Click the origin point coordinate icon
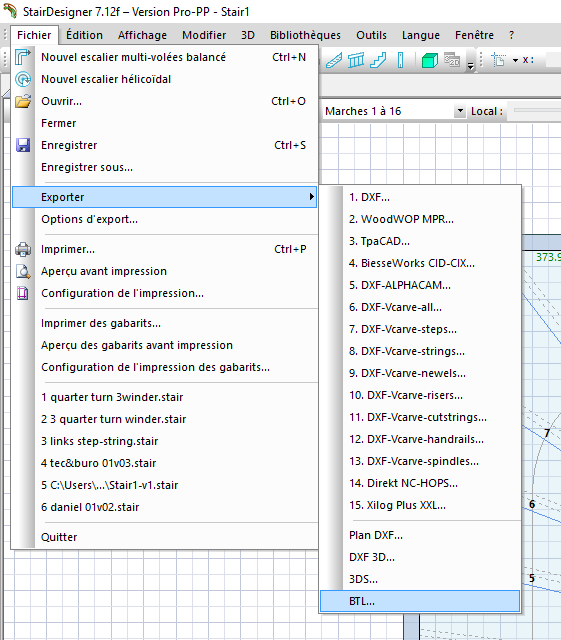Screen dimensions: 561x640 pos(499,60)
